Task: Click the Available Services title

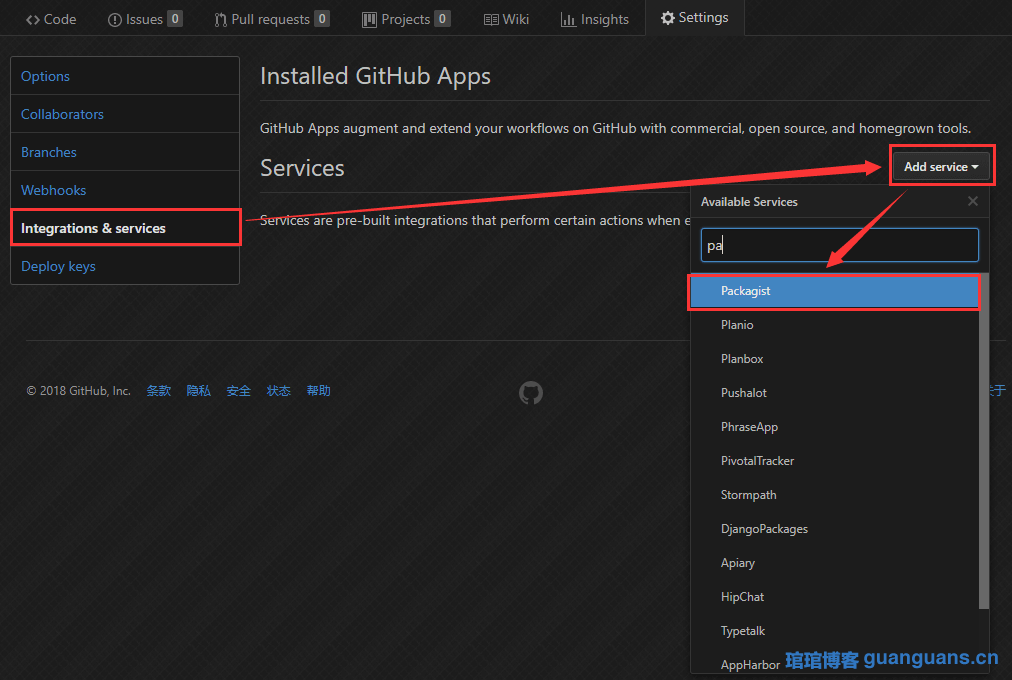Action: point(749,202)
